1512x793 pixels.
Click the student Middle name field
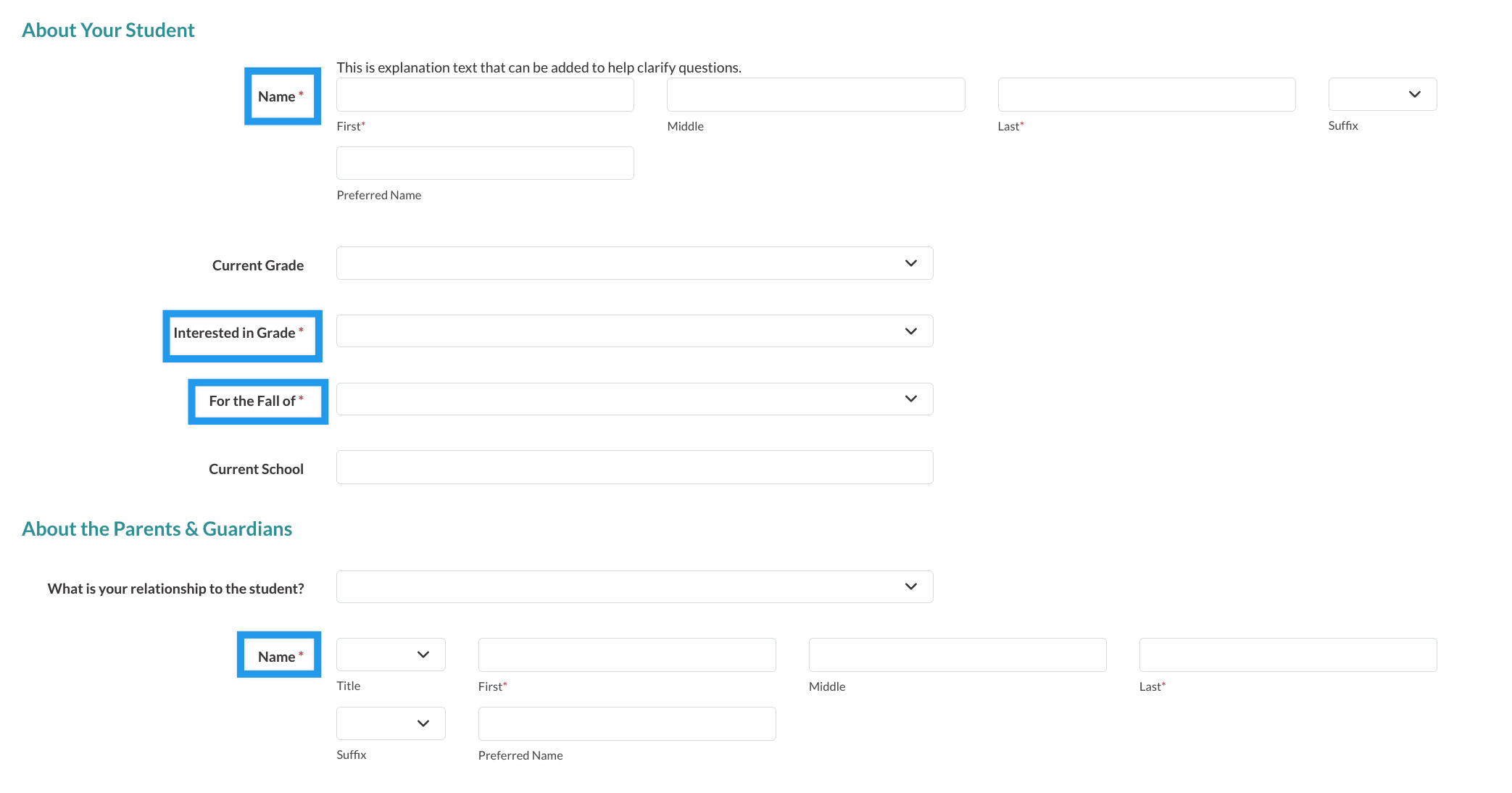(x=815, y=94)
